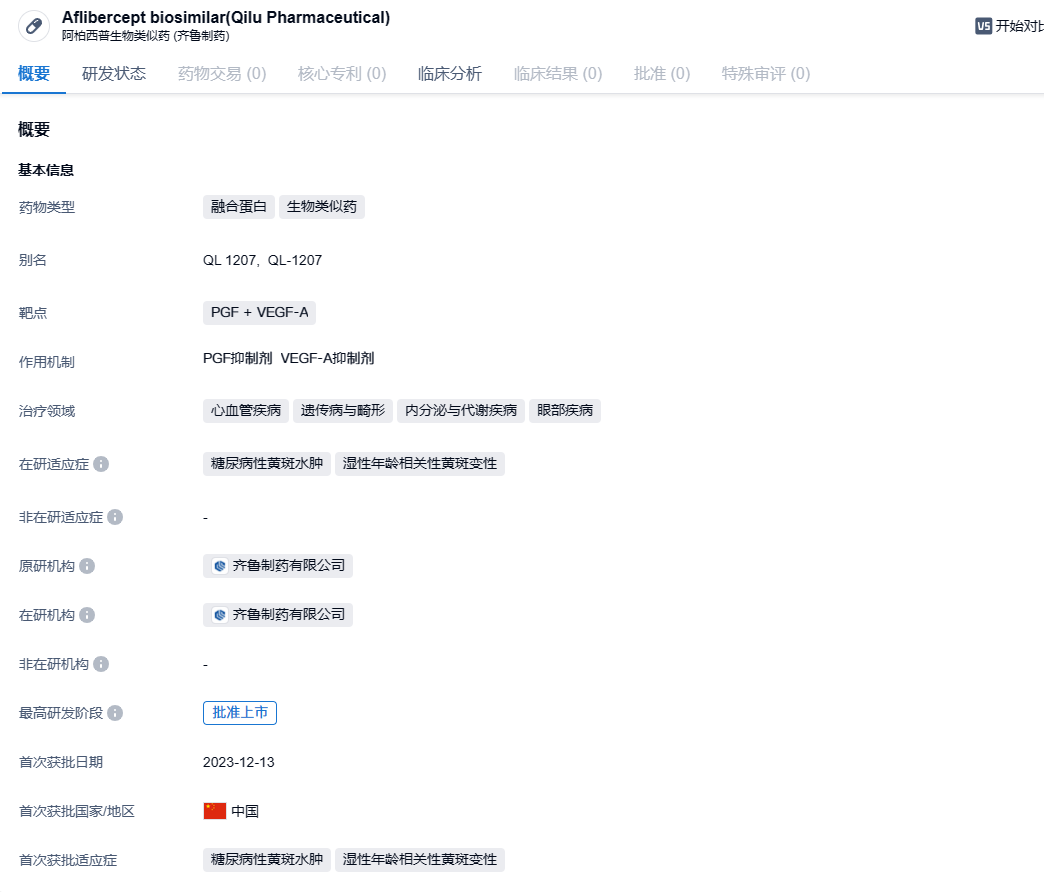Select the 概要 tab

pyautogui.click(x=34, y=73)
